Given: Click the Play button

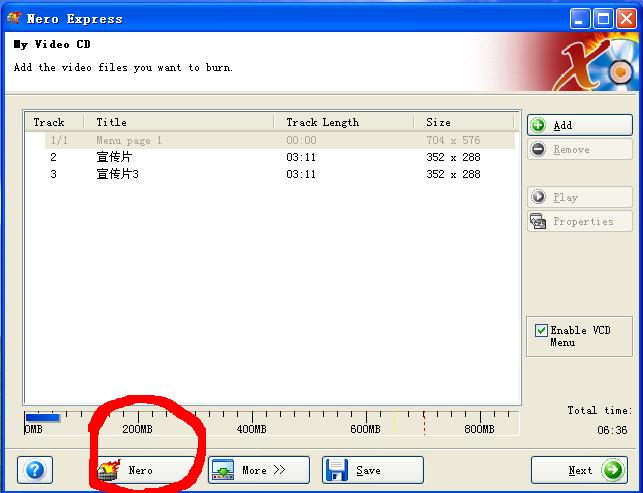Looking at the screenshot, I should click(579, 197).
